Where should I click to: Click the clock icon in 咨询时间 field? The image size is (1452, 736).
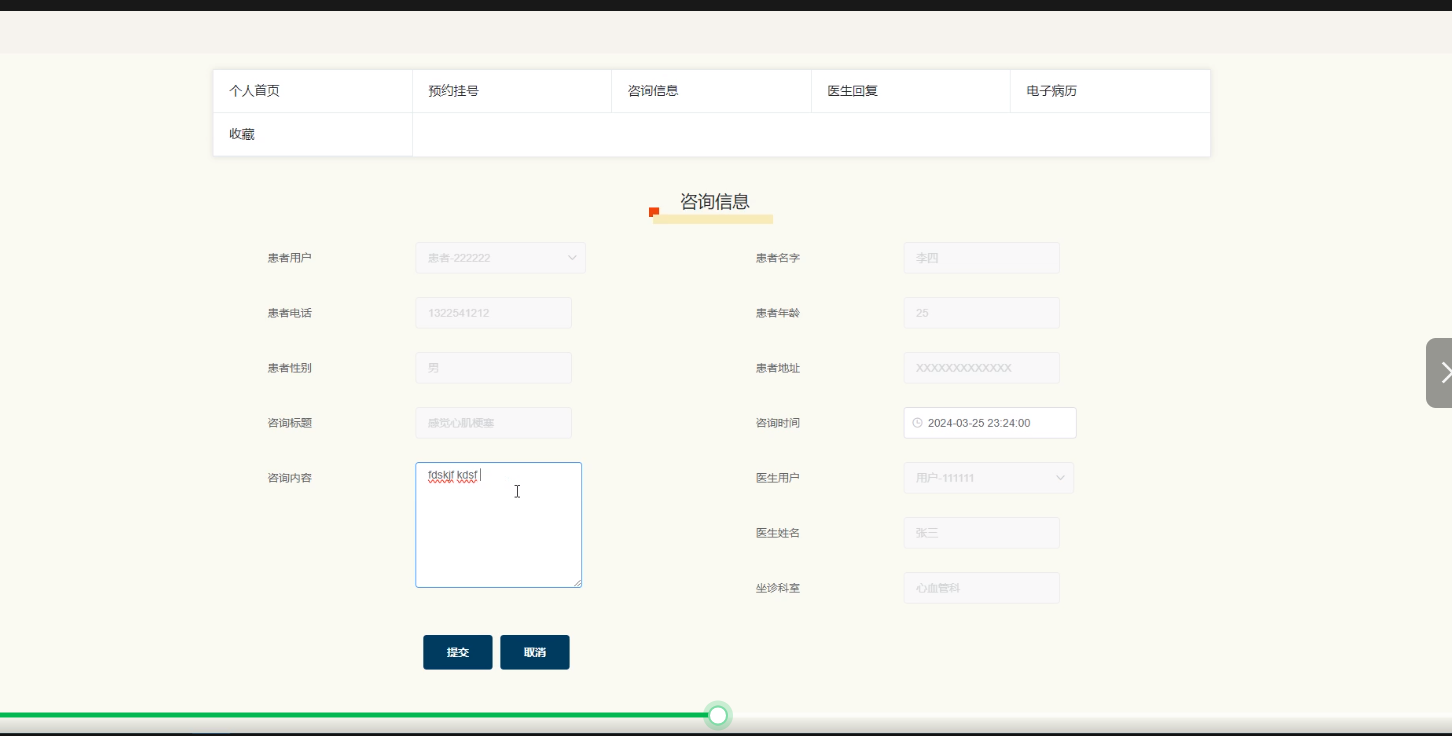(x=917, y=423)
